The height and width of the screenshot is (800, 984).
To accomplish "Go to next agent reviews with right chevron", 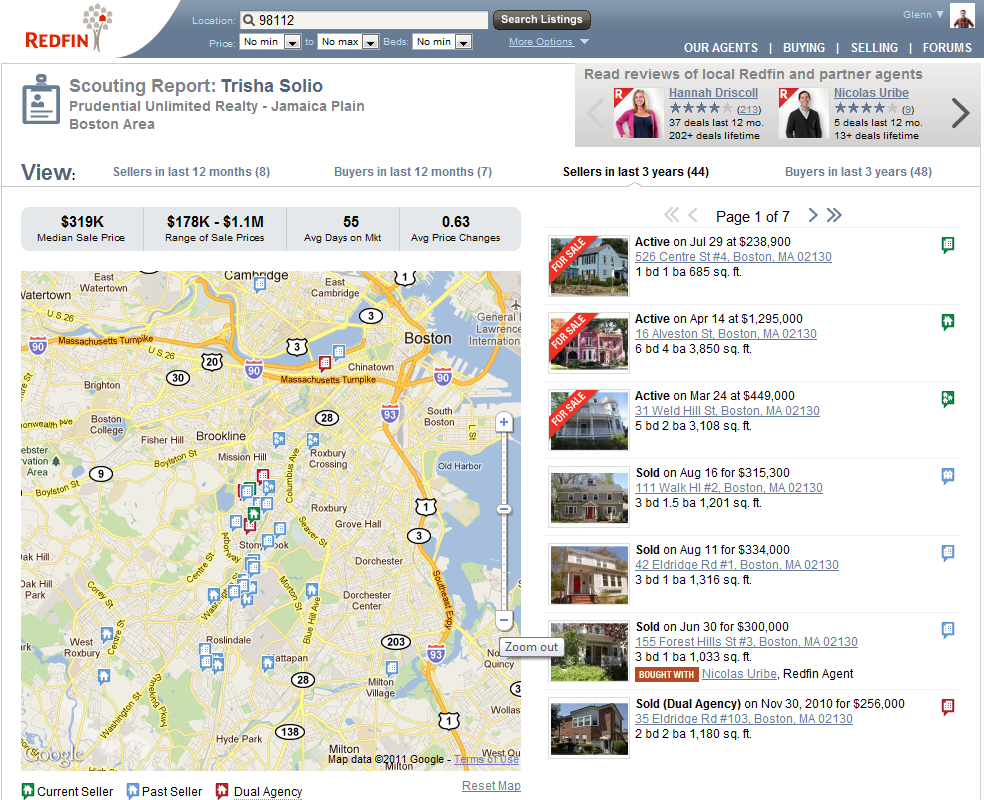I will coord(960,113).
